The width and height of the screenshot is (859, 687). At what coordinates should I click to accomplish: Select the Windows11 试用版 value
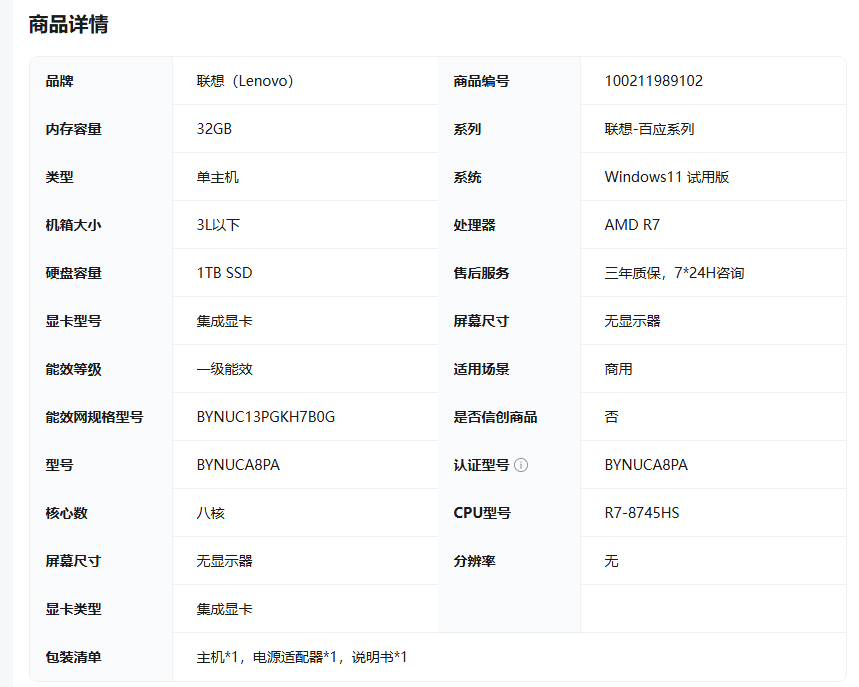(667, 177)
